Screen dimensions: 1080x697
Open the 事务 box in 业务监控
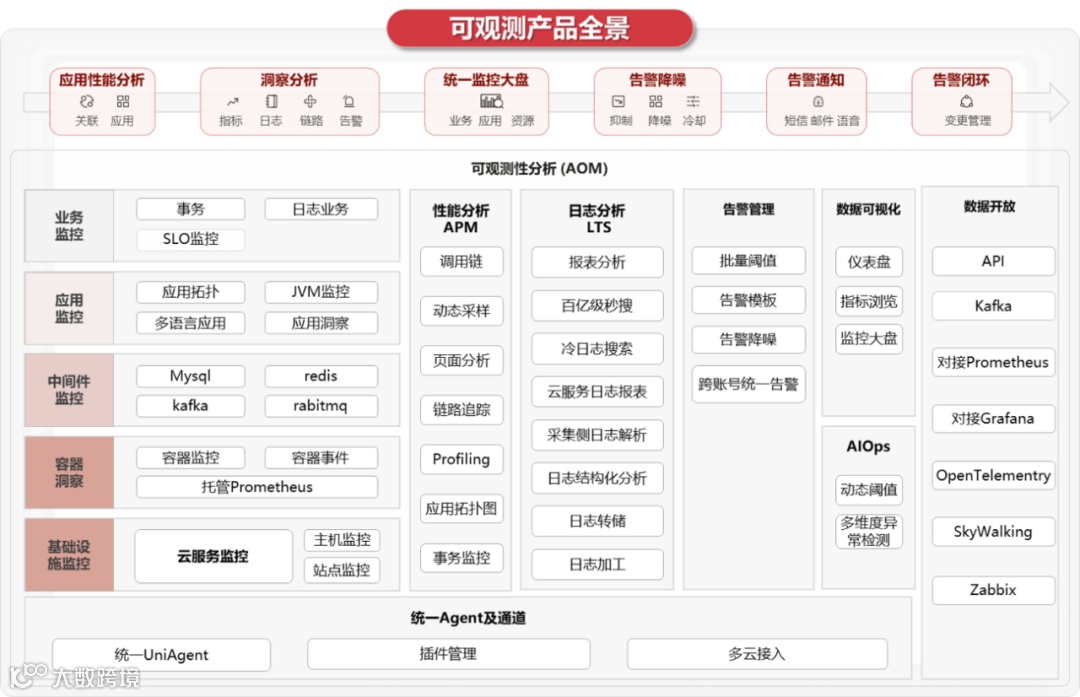point(191,209)
